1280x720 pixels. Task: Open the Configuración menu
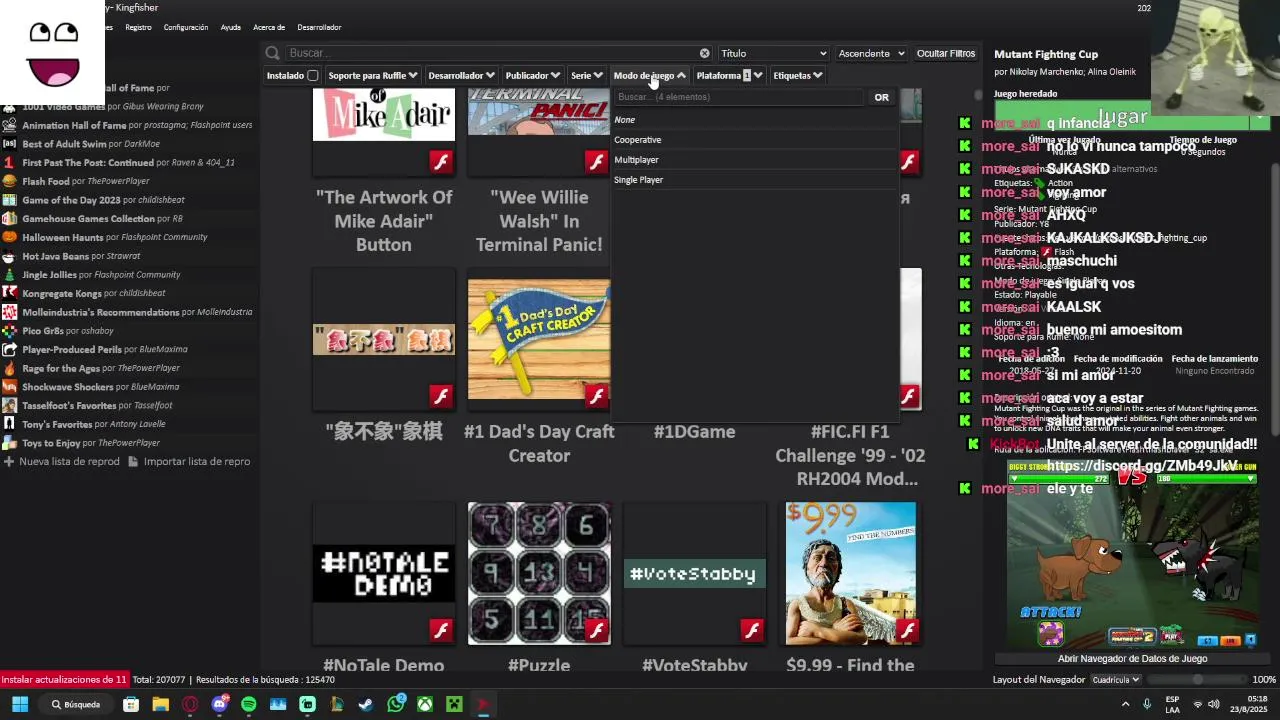point(186,27)
